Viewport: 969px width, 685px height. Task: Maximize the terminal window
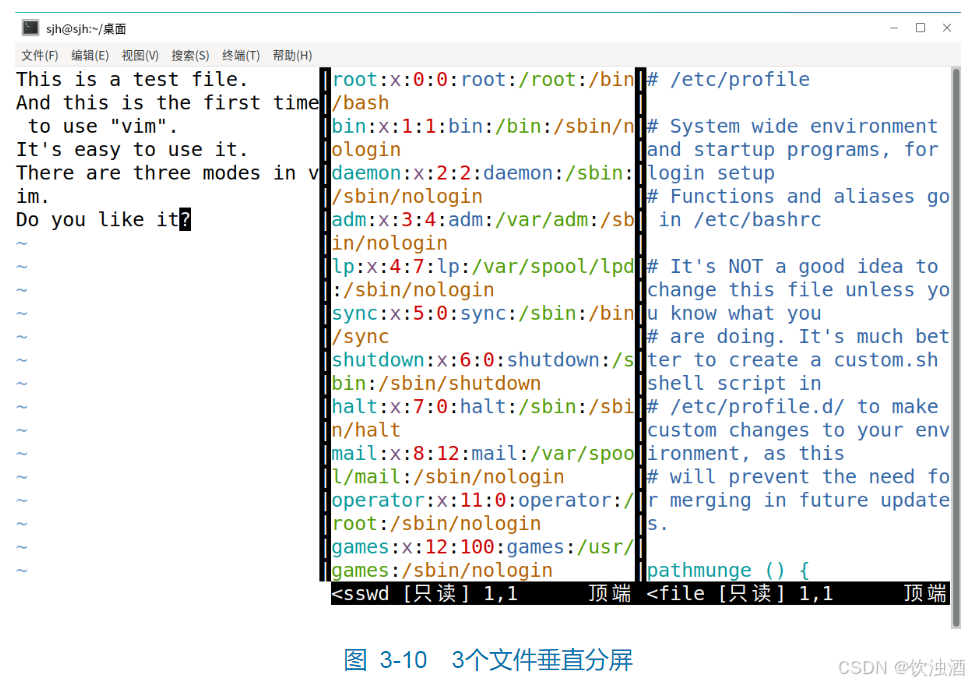coord(920,28)
